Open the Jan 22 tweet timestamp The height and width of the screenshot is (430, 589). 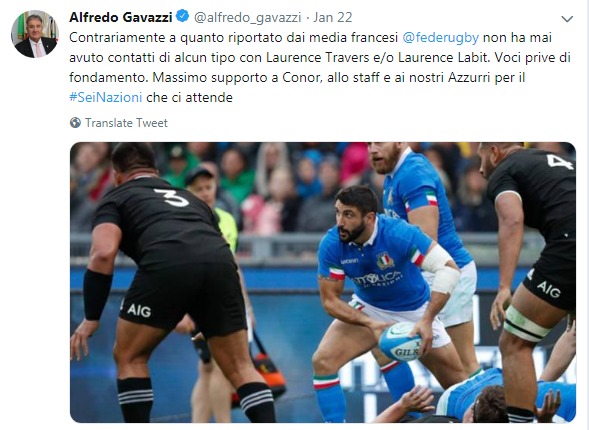pos(333,17)
